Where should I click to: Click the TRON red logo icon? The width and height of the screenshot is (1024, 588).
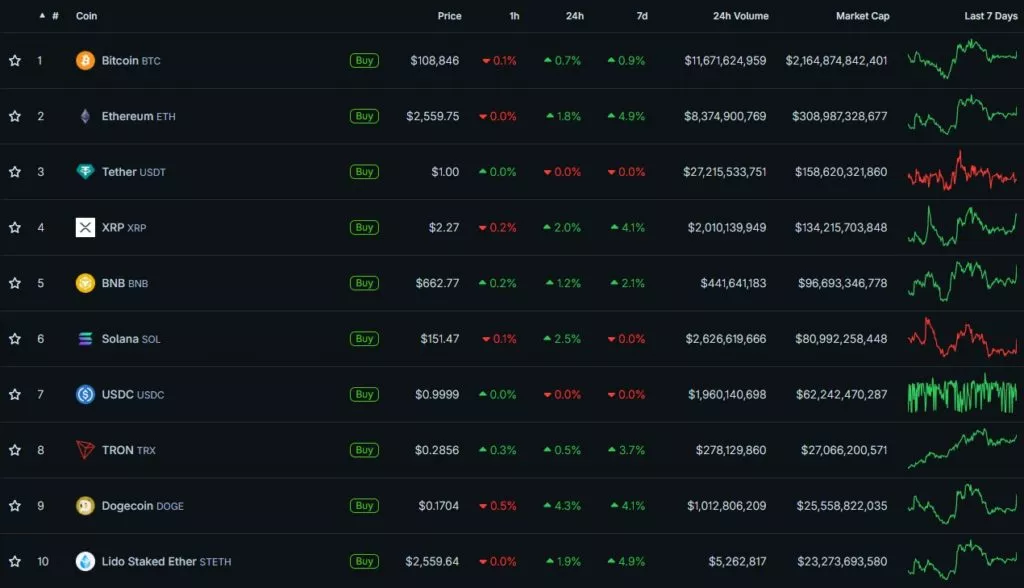(x=85, y=450)
